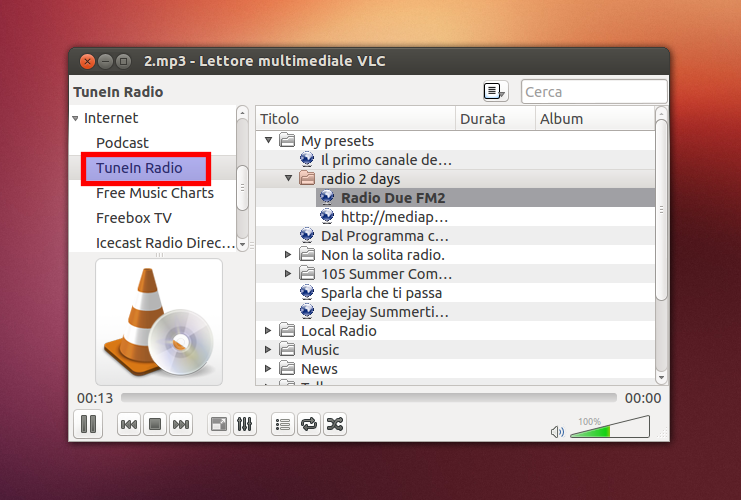Toggle fullscreen video mode icon
This screenshot has height=500, width=741.
(x=218, y=424)
